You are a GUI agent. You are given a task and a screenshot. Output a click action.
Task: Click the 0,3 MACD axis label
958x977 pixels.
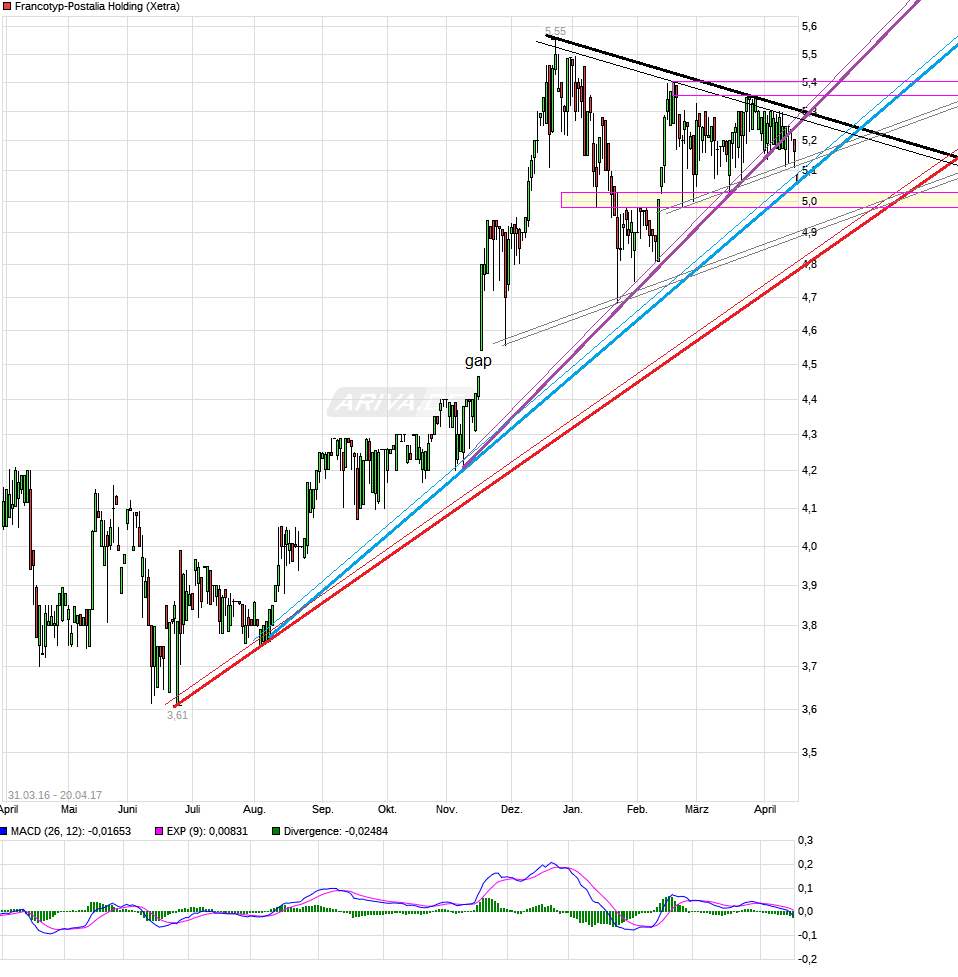coord(805,841)
